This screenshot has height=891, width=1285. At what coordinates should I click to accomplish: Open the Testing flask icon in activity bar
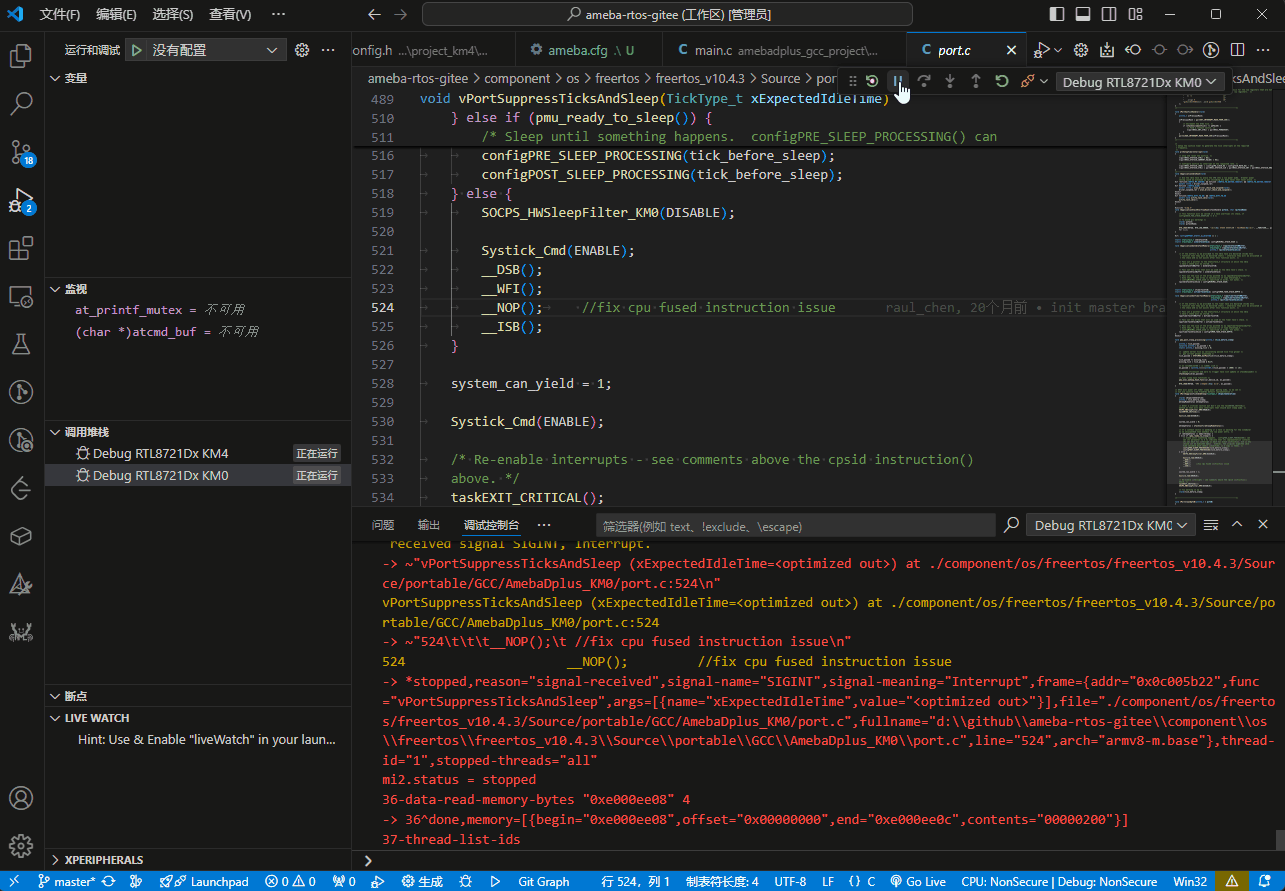point(21,344)
